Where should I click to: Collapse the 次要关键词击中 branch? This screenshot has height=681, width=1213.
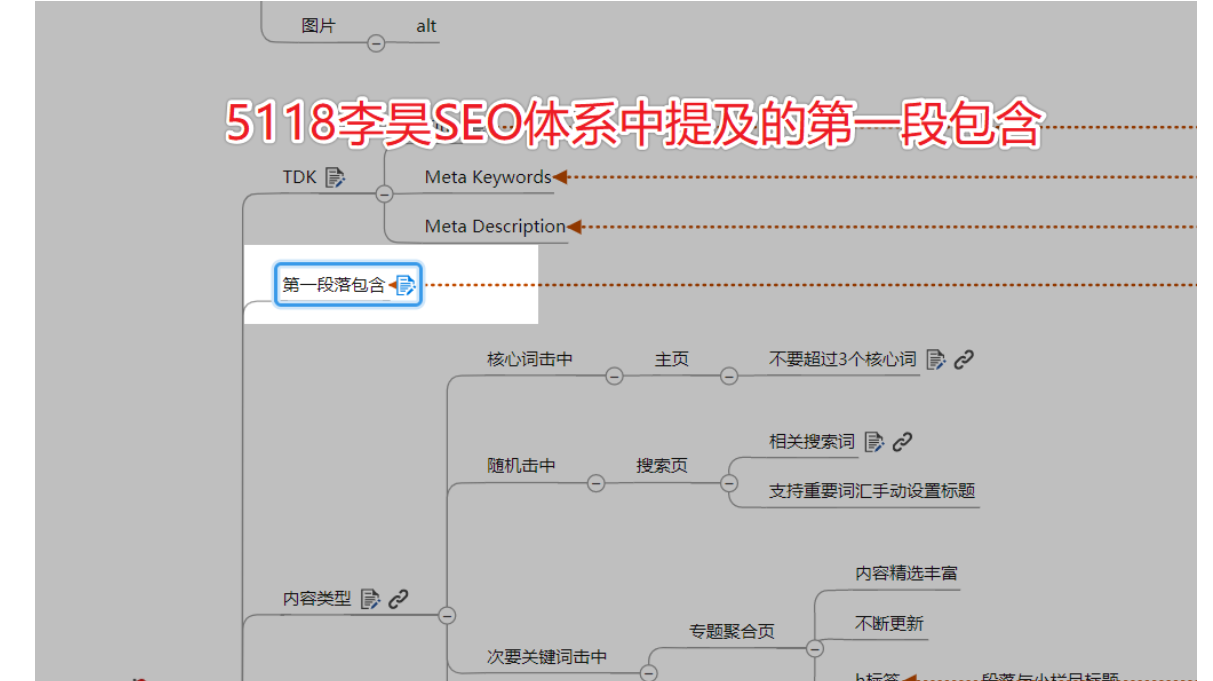tap(648, 673)
